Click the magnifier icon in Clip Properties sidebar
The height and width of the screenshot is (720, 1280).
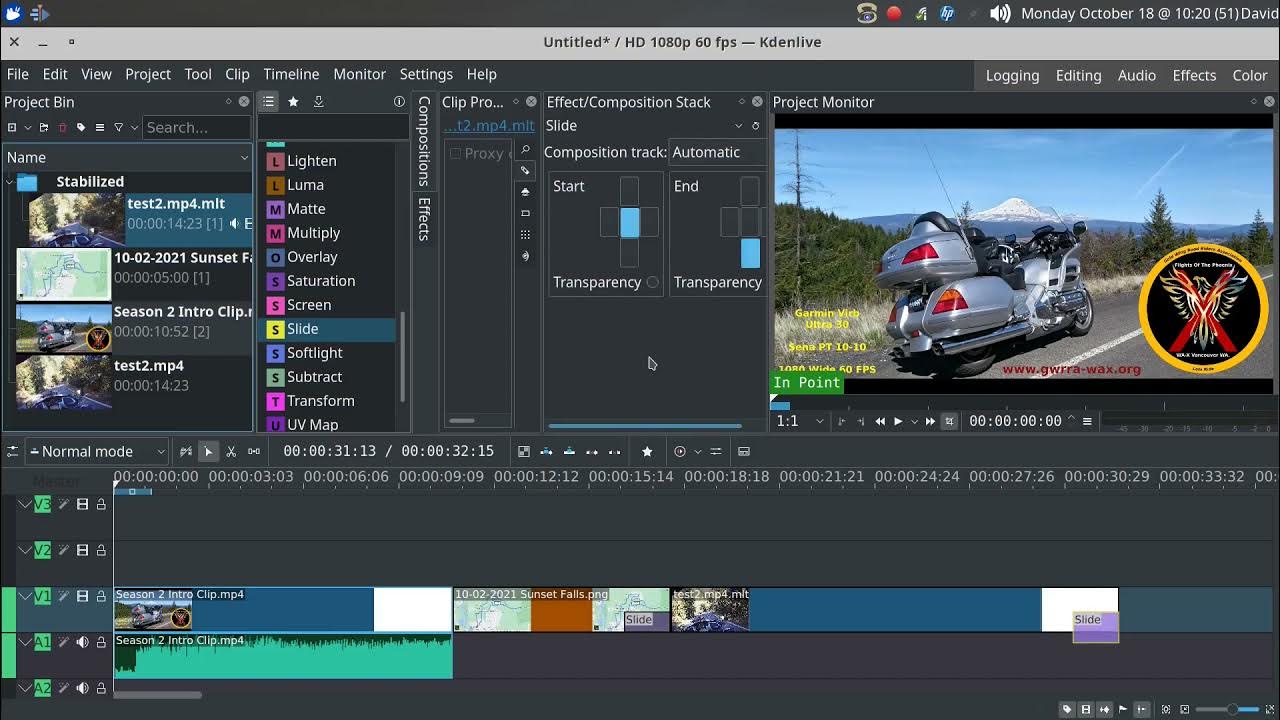525,150
